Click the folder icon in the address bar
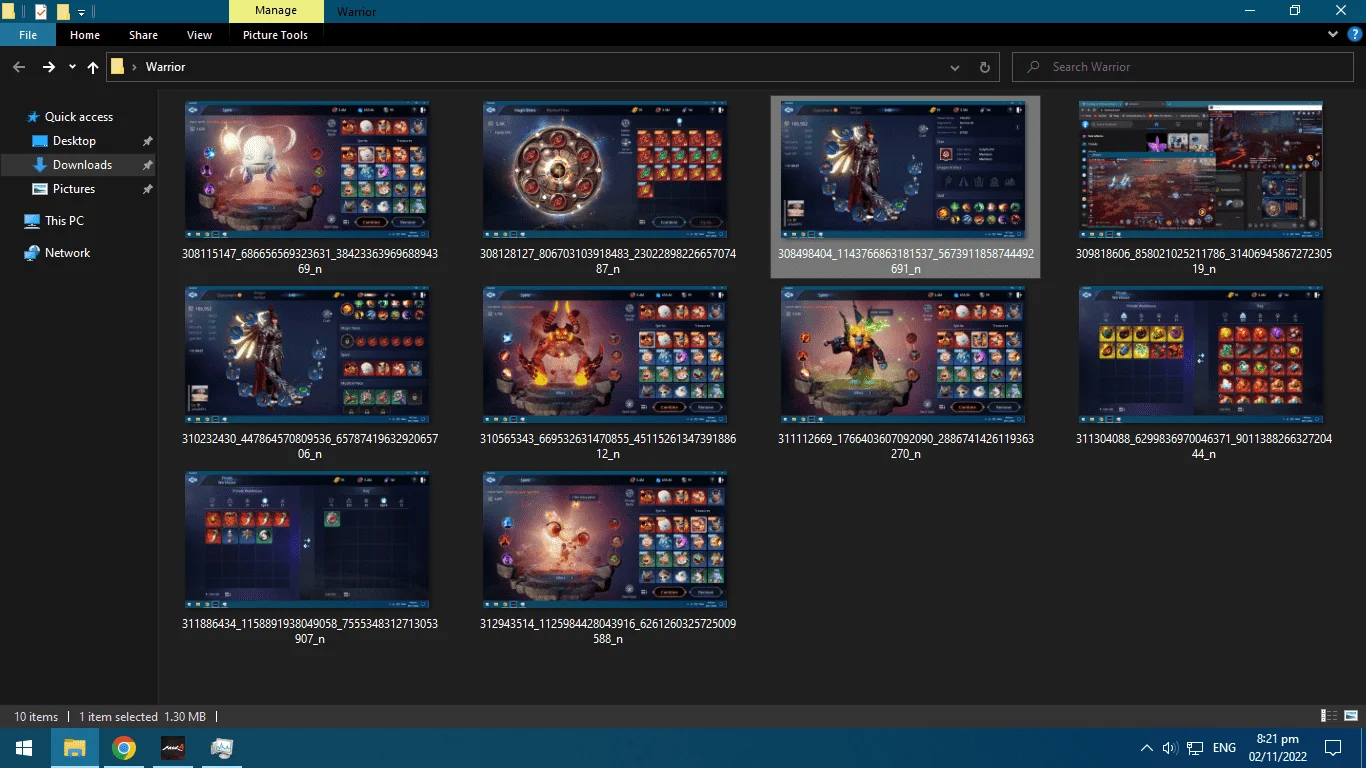 click(117, 66)
